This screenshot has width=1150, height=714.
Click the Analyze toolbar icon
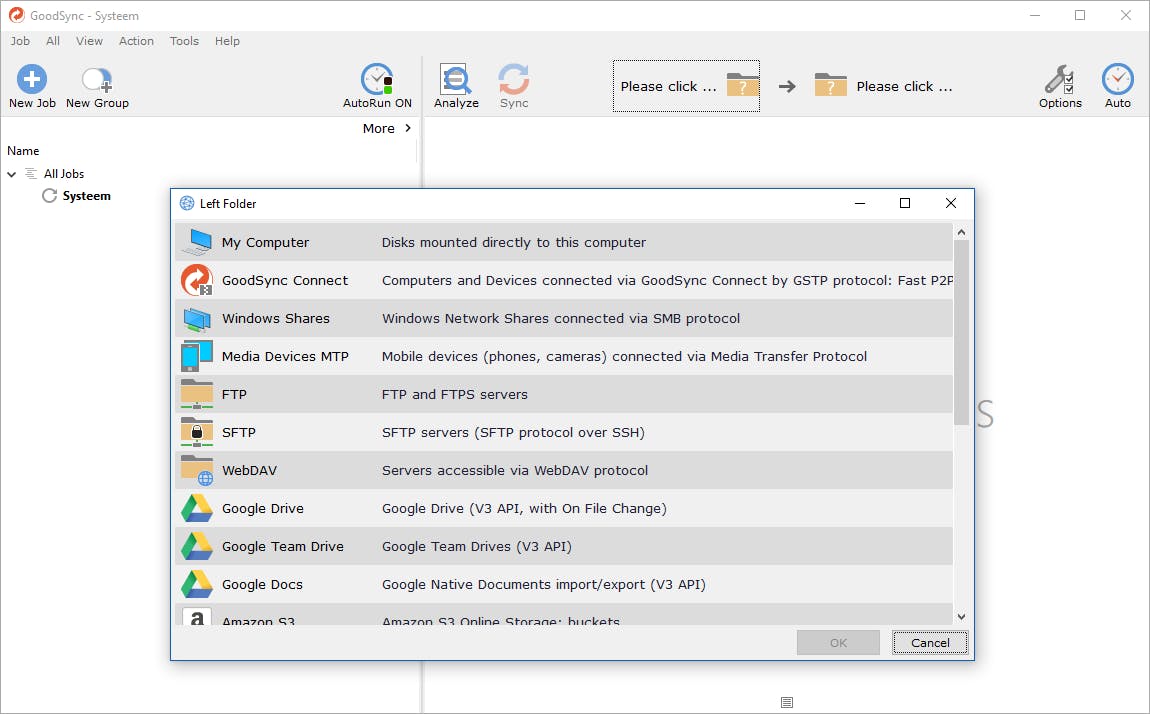[456, 80]
